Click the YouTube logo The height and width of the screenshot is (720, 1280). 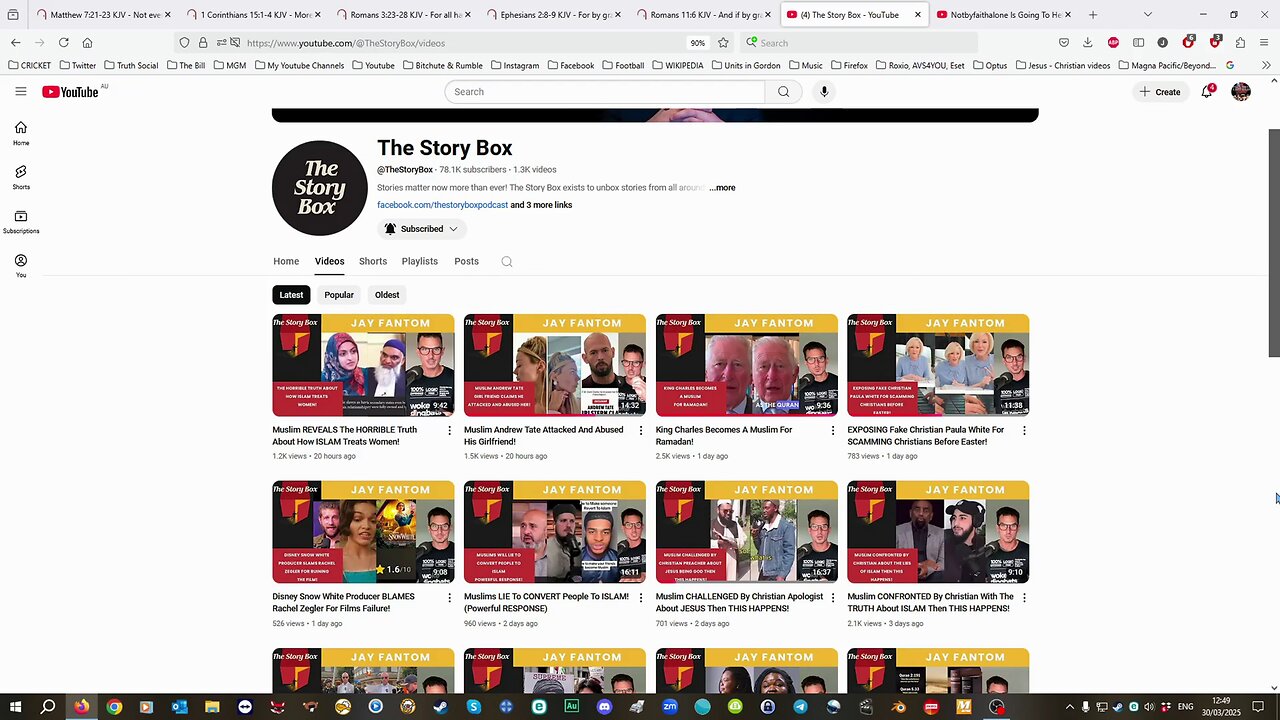[x=70, y=91]
